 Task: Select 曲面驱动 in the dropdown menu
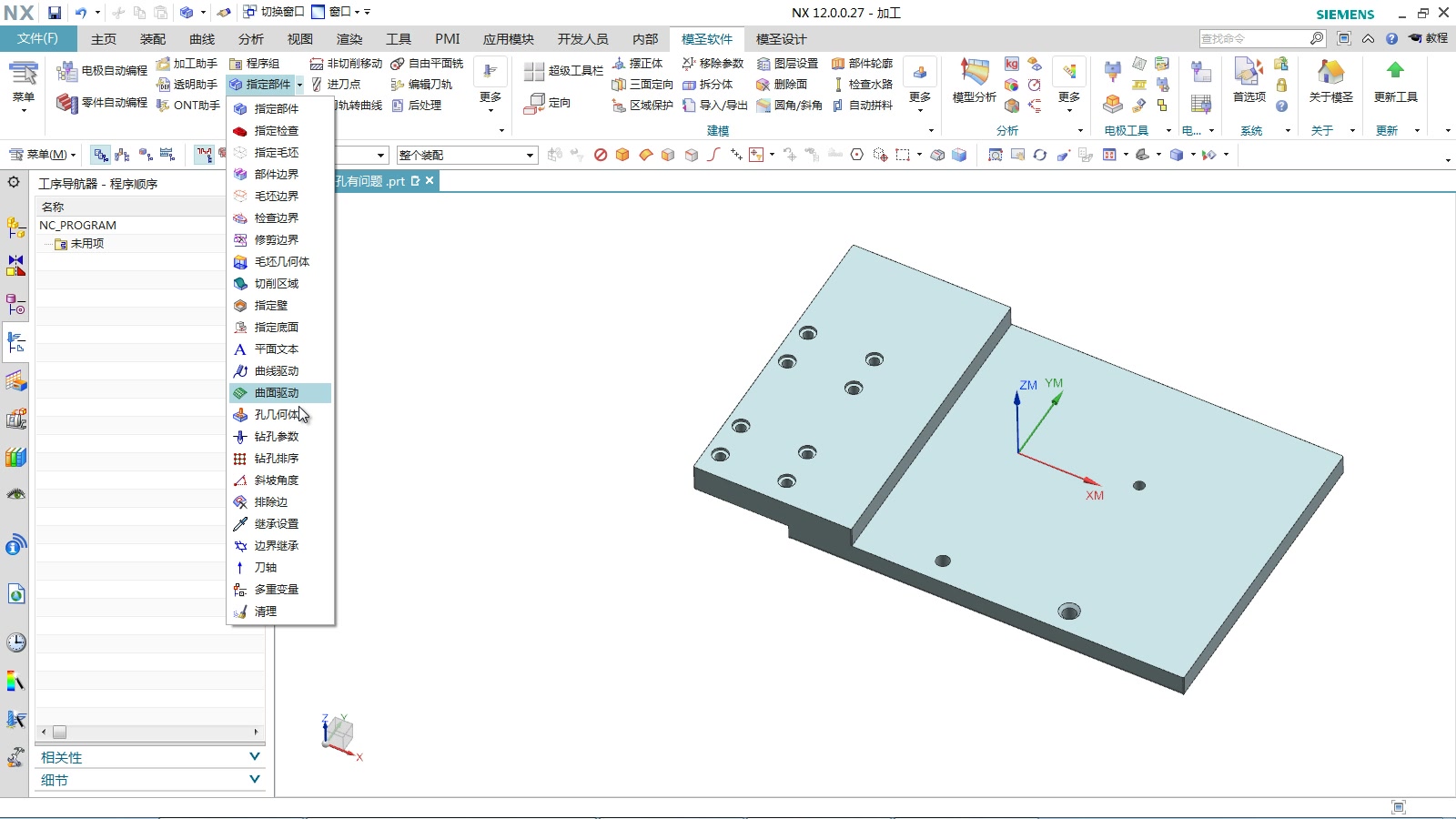tap(280, 393)
